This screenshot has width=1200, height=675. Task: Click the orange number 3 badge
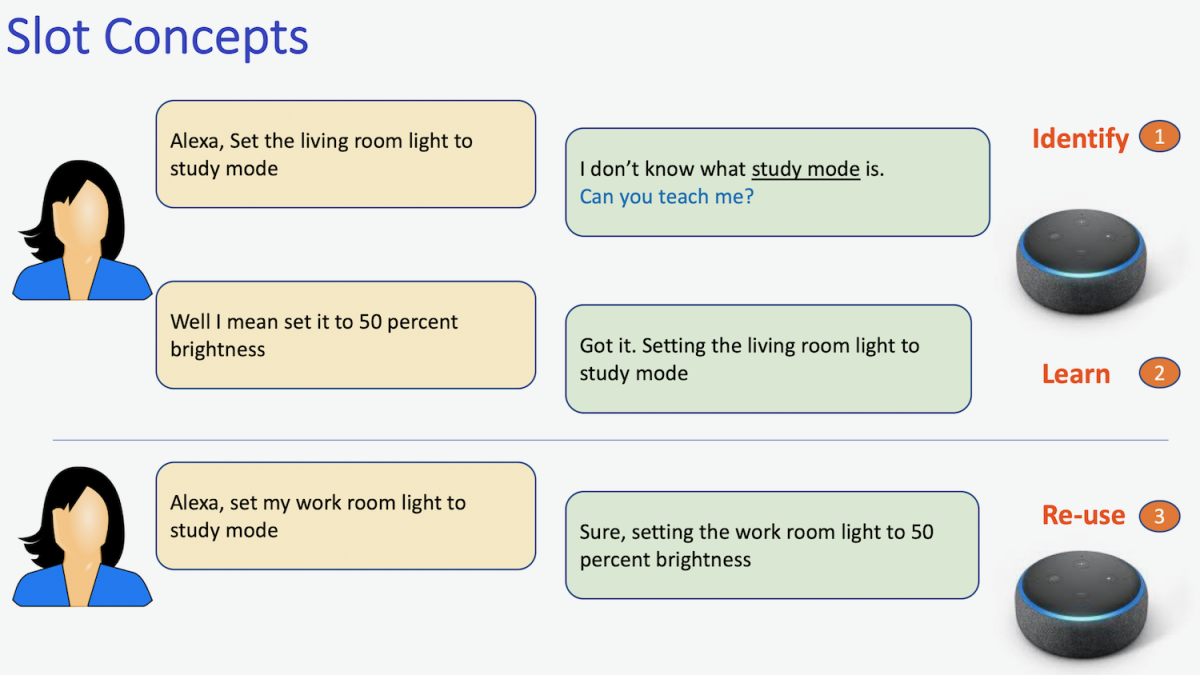coord(1159,516)
